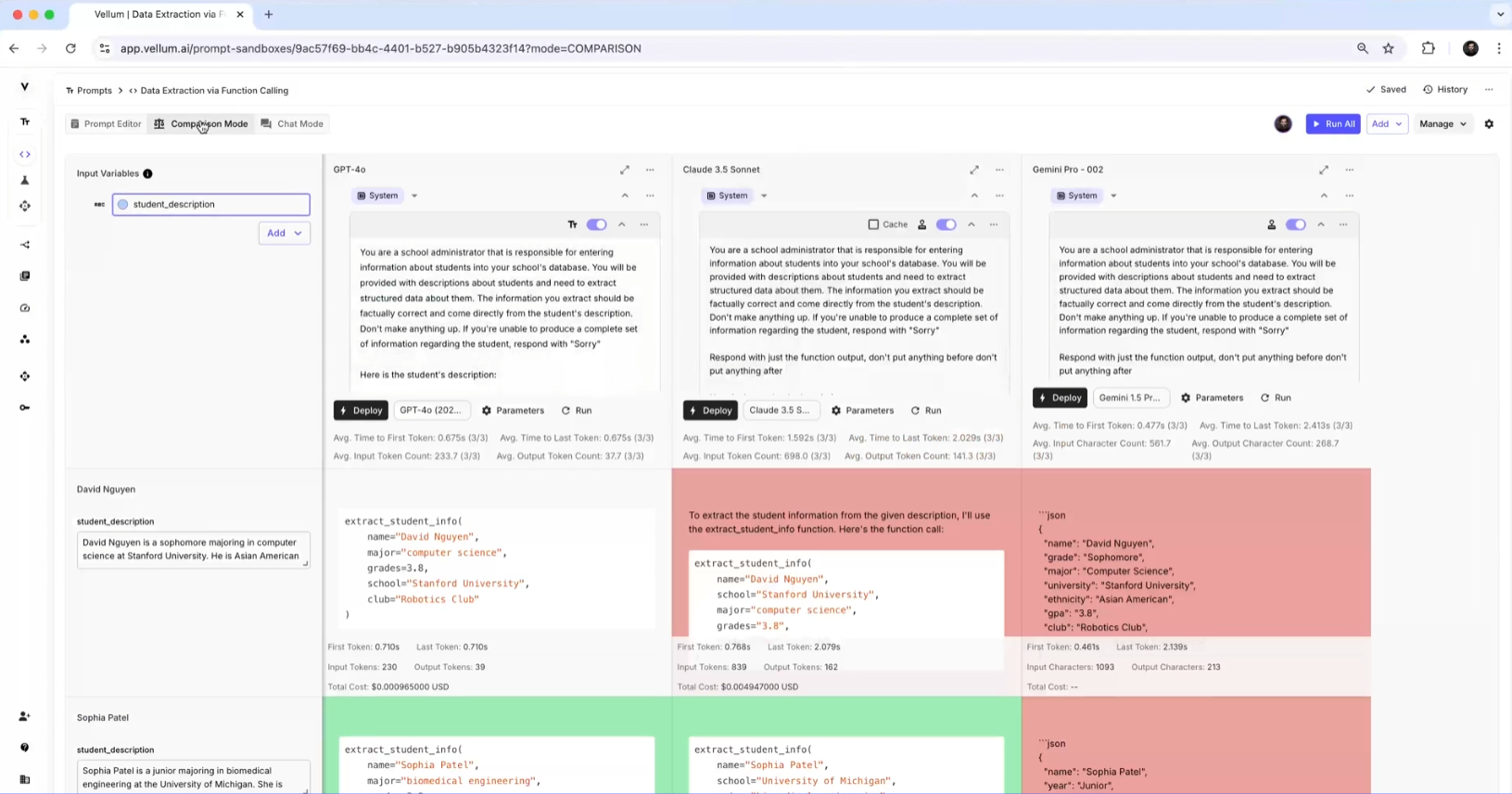Switch to the Prompt Editor tab
This screenshot has height=794, width=1512.
point(105,123)
